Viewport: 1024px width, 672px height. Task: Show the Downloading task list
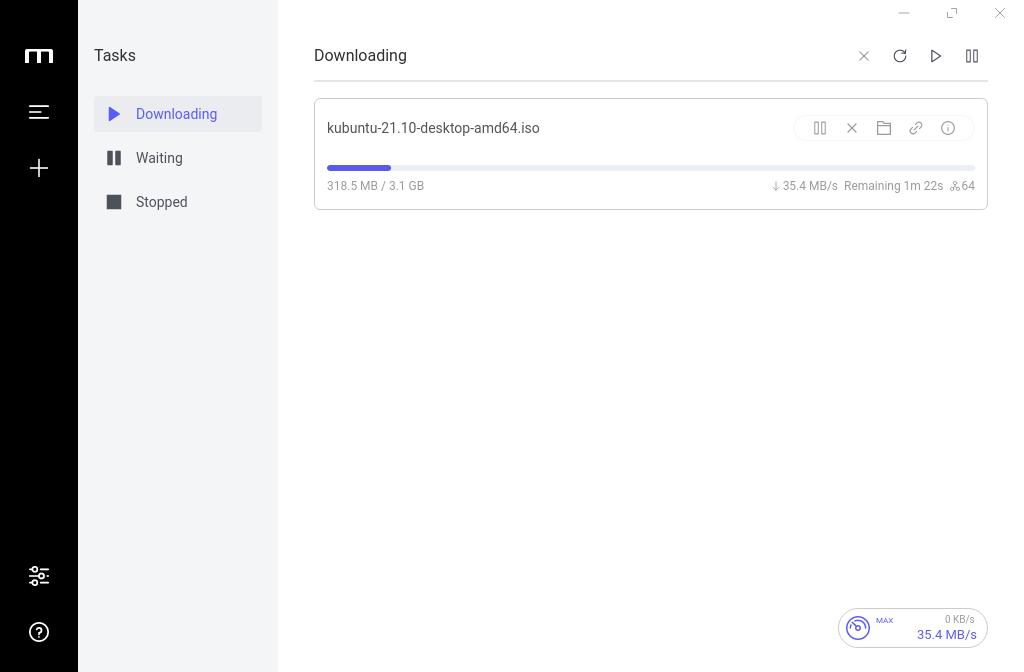[x=178, y=114]
